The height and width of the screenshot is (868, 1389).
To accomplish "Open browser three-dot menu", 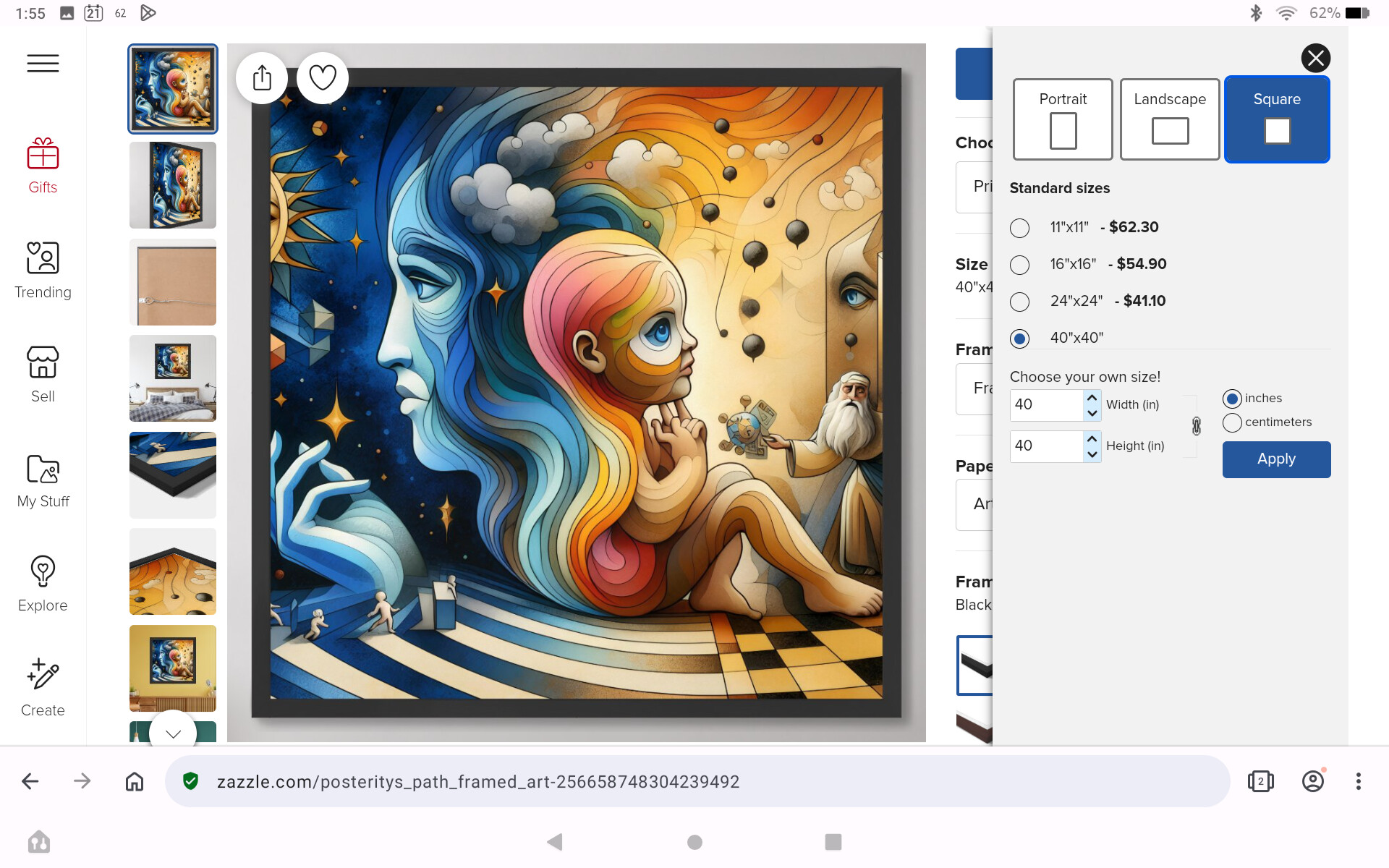I will point(1359,781).
